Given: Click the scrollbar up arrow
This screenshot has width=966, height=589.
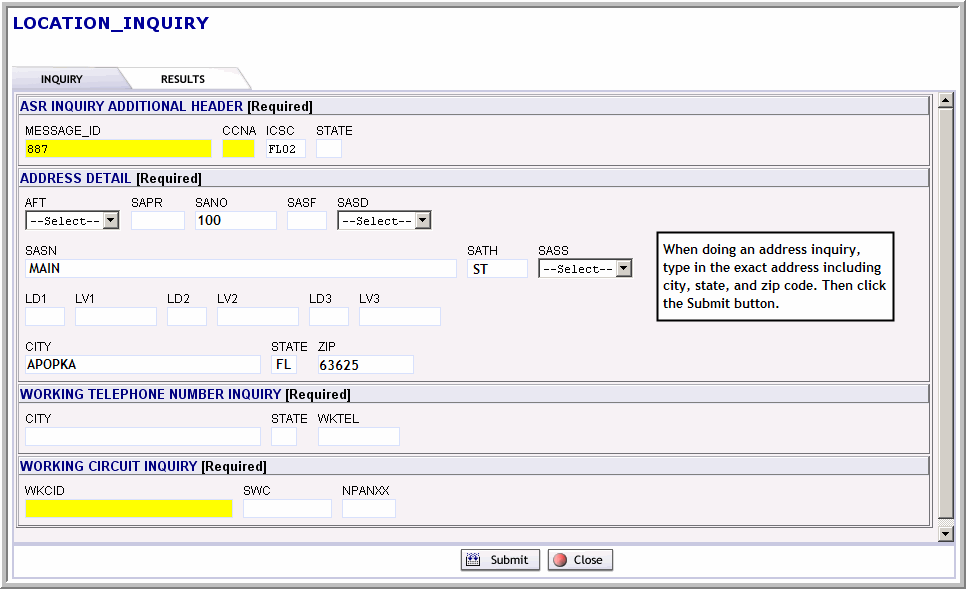Looking at the screenshot, I should tap(945, 102).
